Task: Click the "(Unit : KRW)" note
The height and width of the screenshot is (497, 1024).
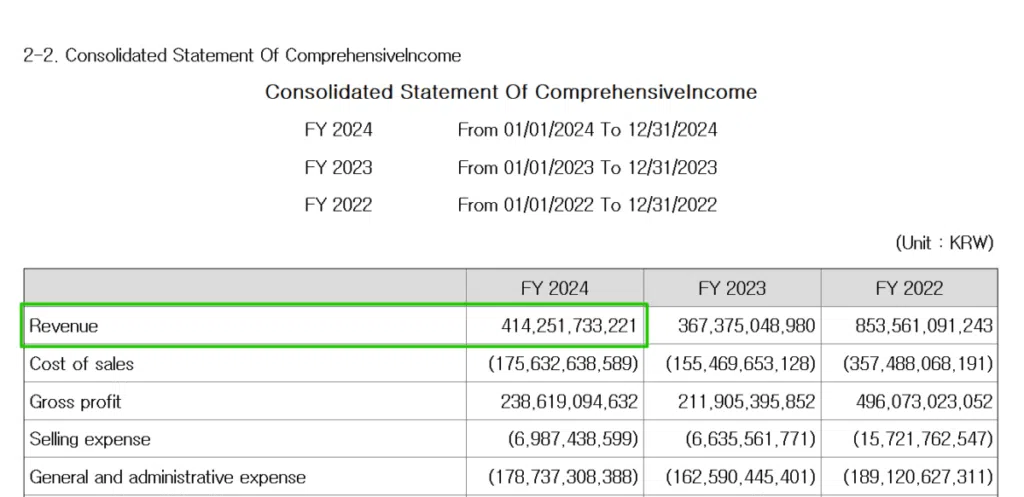Action: [945, 243]
